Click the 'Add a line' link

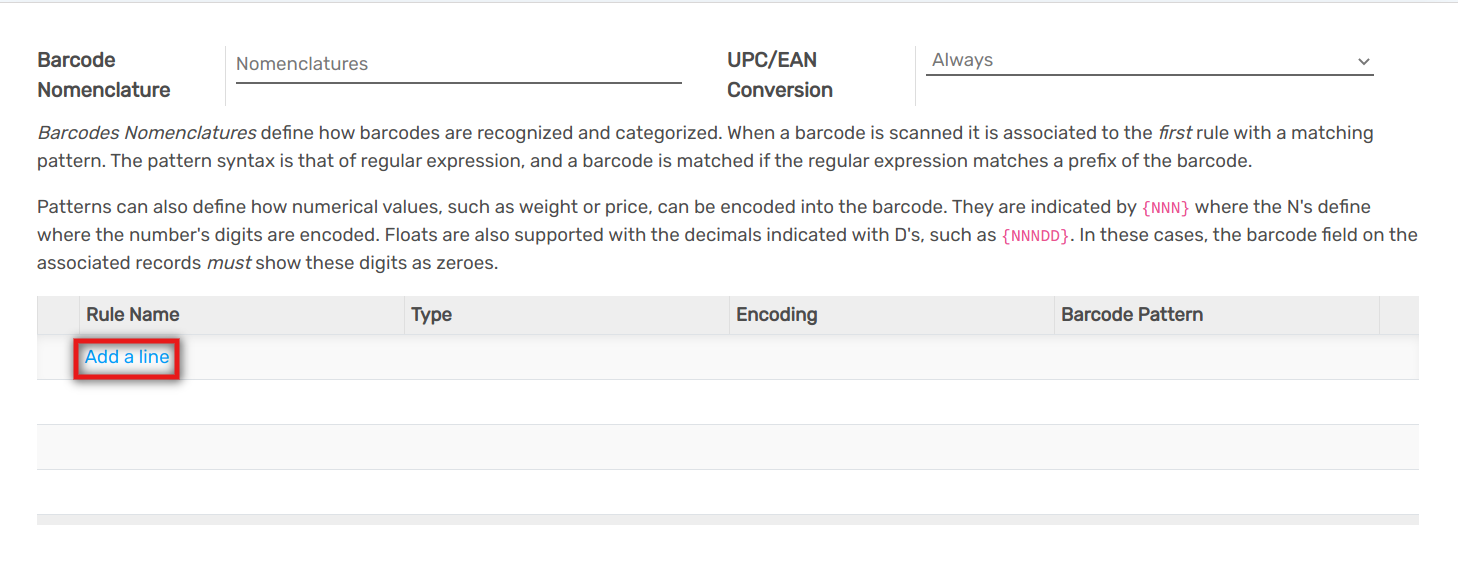[x=127, y=357]
